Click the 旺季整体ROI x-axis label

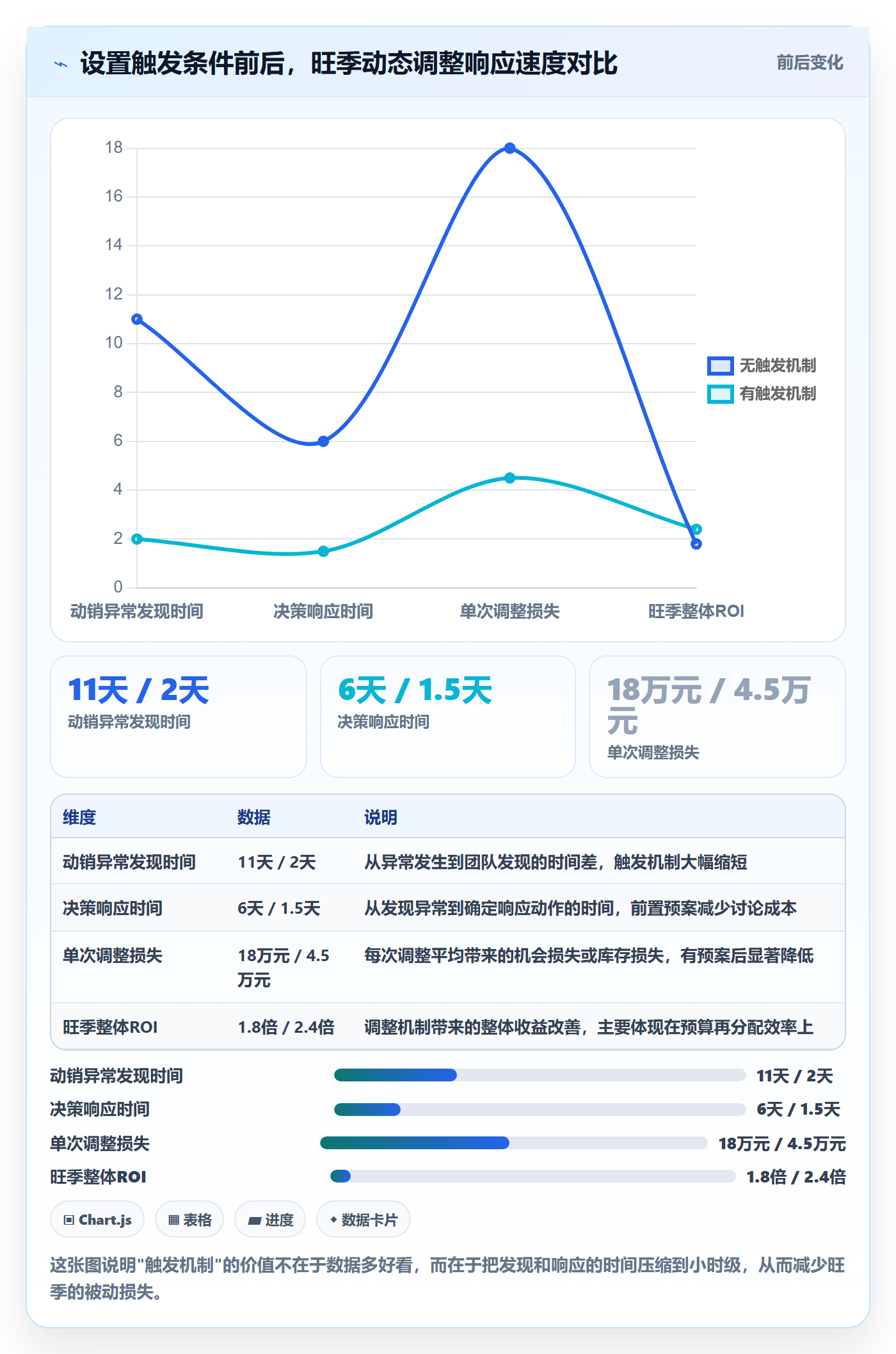tap(696, 611)
